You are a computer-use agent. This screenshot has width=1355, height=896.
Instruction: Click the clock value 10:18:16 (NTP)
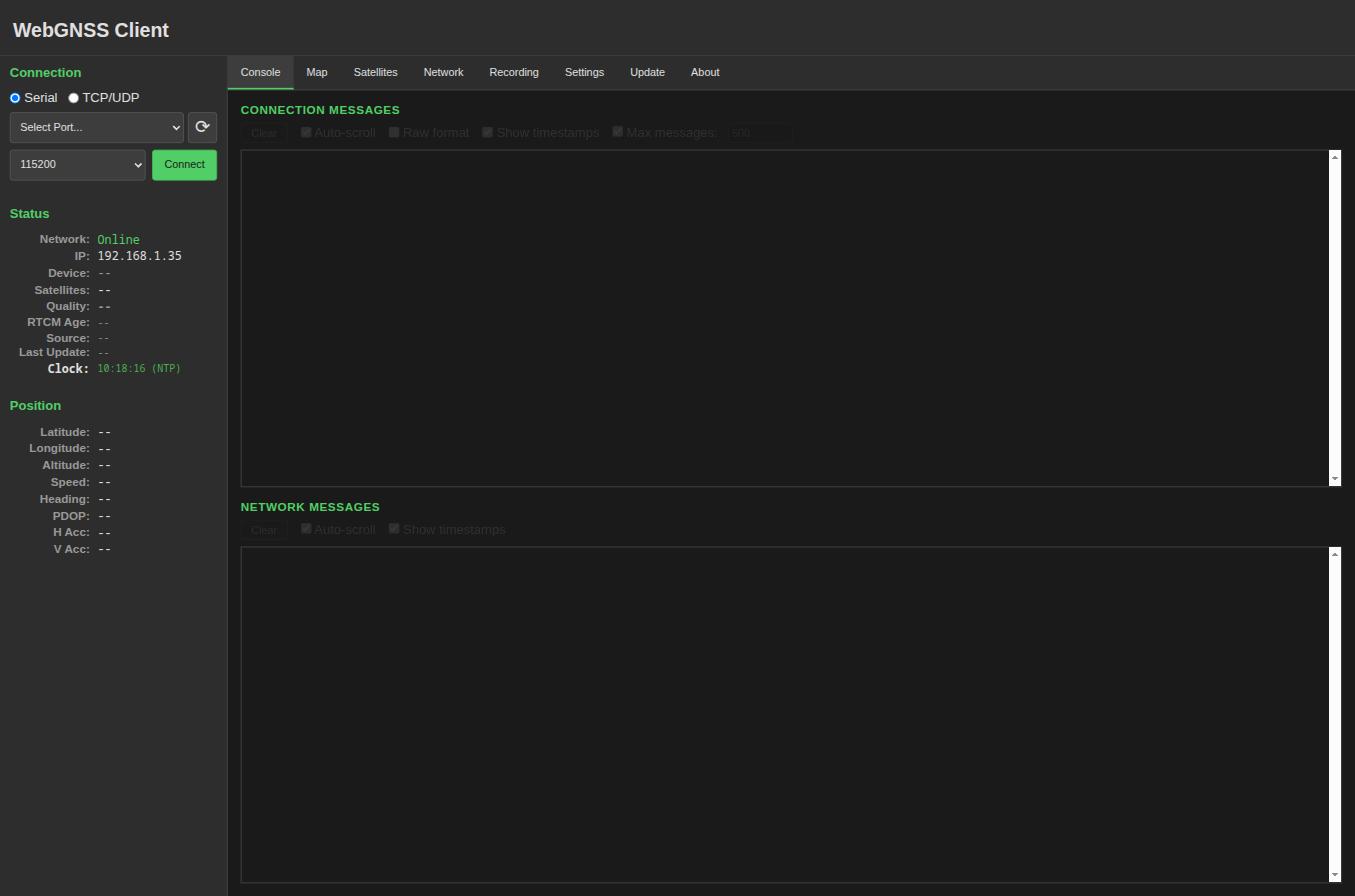pos(139,369)
